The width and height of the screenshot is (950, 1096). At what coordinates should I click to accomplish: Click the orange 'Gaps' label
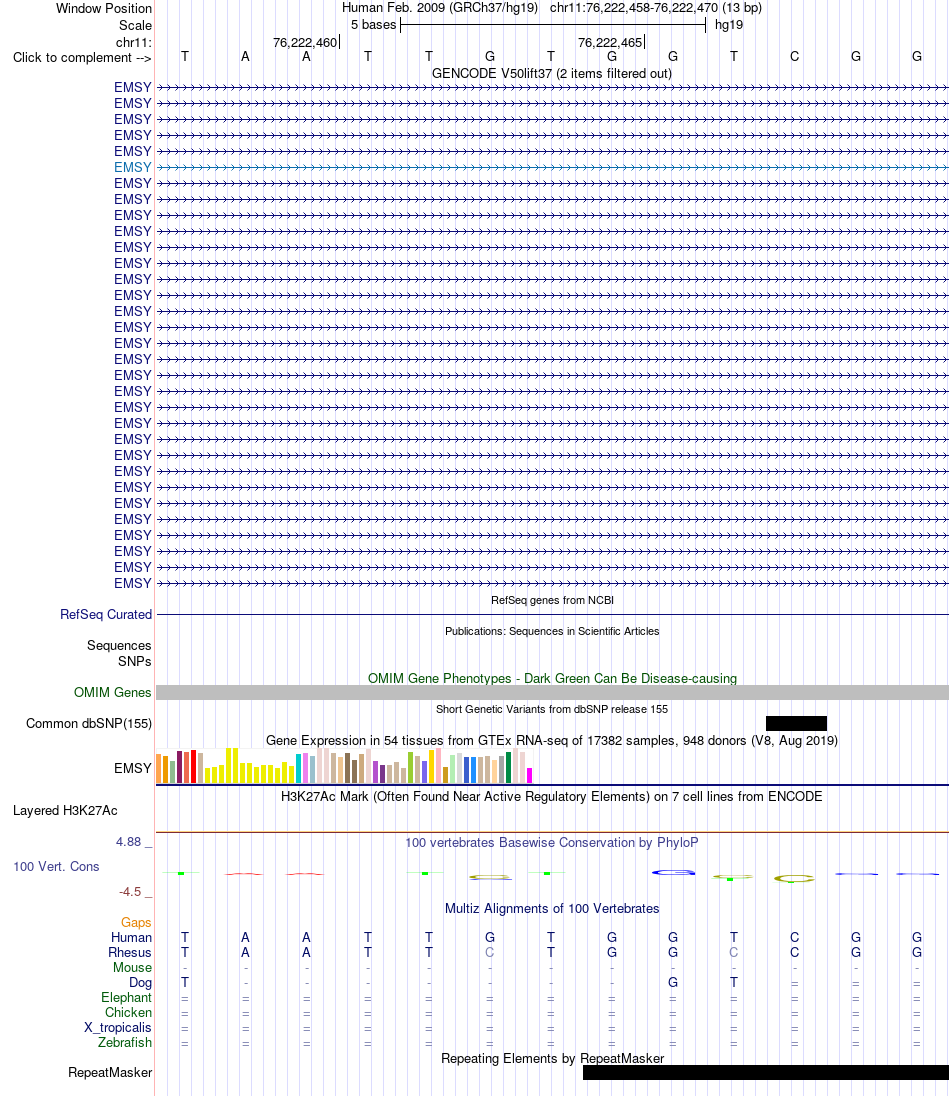pos(136,923)
